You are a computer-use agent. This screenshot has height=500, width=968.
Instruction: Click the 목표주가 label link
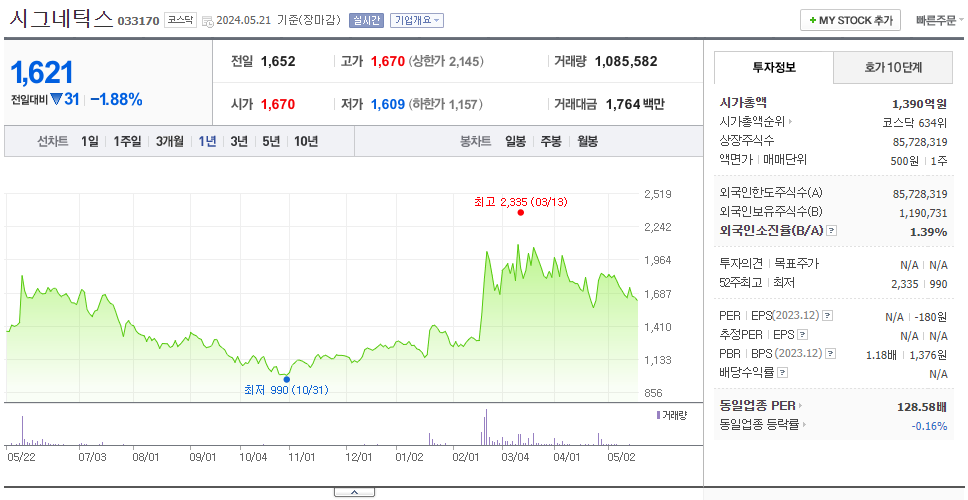click(797, 264)
